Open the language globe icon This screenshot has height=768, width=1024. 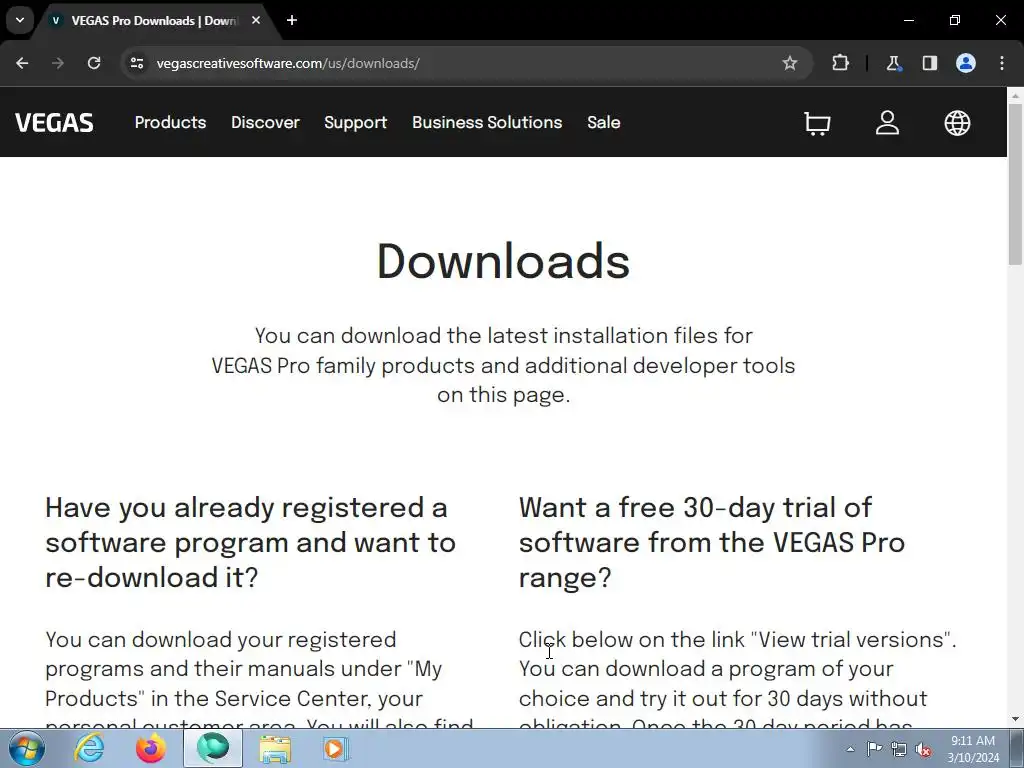click(957, 123)
